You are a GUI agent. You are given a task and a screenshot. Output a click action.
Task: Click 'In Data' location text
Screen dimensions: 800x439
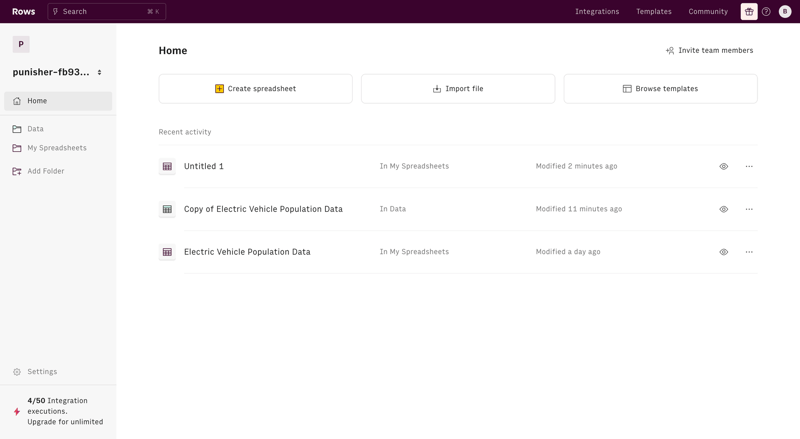[x=393, y=209]
